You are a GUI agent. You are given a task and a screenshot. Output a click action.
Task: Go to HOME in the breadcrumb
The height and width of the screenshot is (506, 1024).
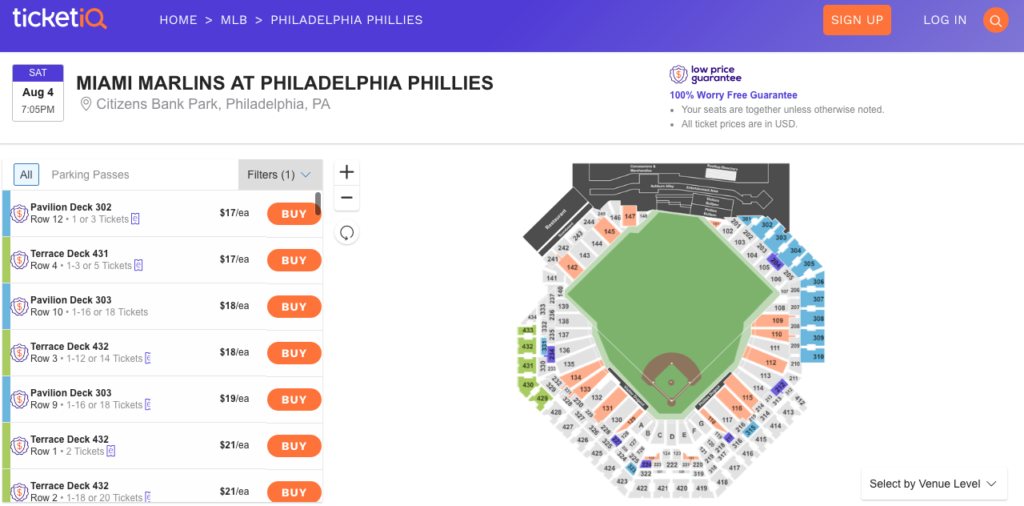tap(178, 20)
